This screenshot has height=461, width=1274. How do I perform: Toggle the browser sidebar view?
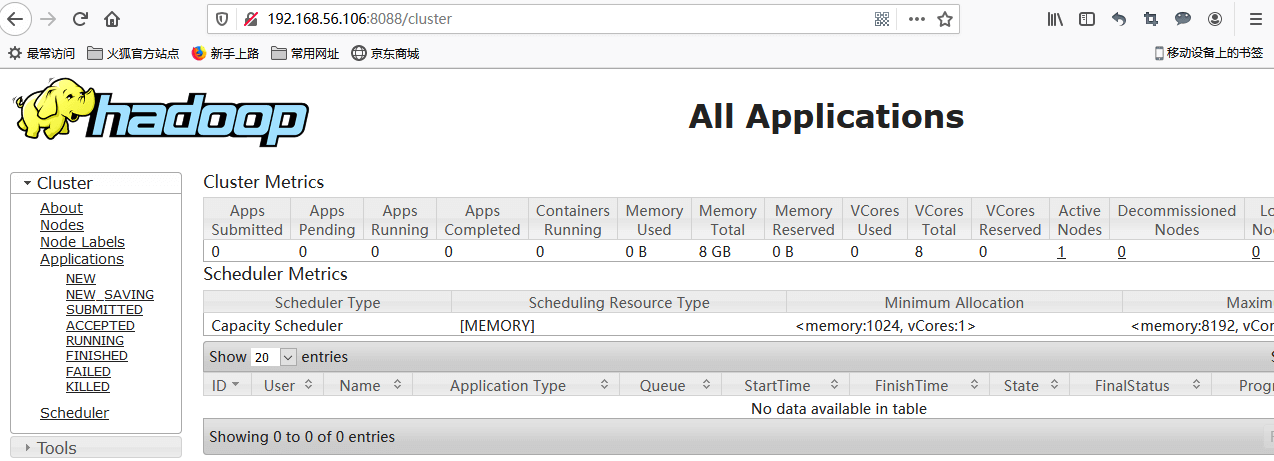(x=1087, y=19)
